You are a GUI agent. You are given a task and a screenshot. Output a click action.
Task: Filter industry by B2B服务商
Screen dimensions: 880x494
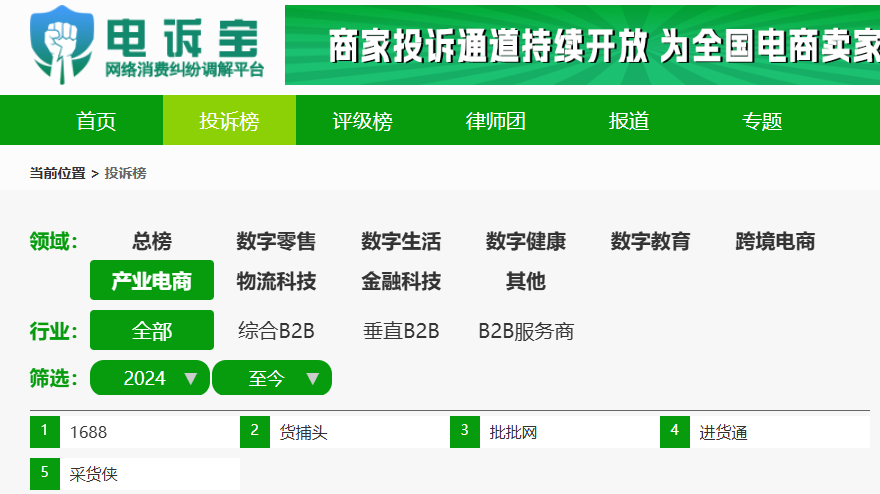click(x=526, y=331)
